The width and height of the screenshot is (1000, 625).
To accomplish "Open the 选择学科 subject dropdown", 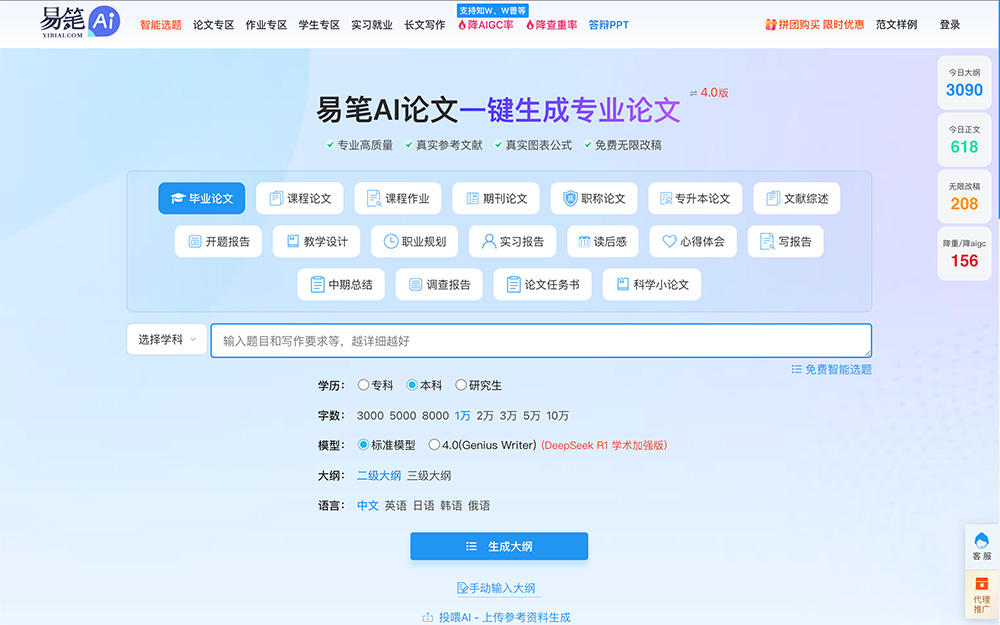I will coord(167,340).
